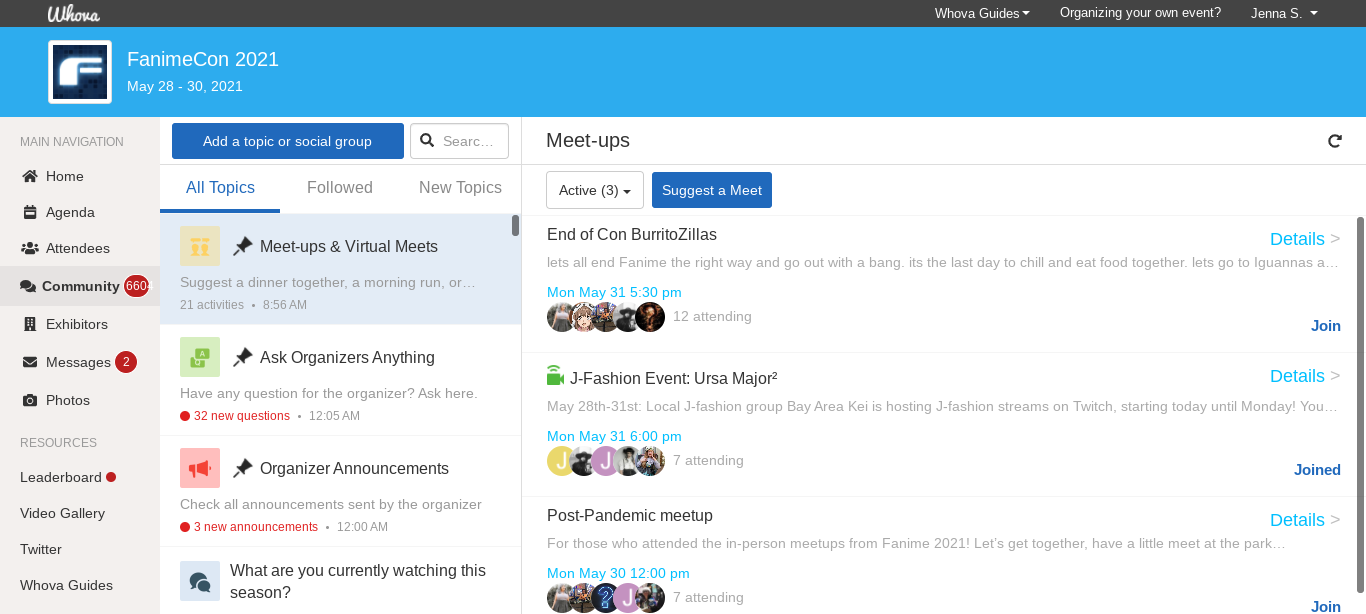Open the FanimeCon event logo thumbnail
Image resolution: width=1366 pixels, height=614 pixels.
click(x=80, y=72)
